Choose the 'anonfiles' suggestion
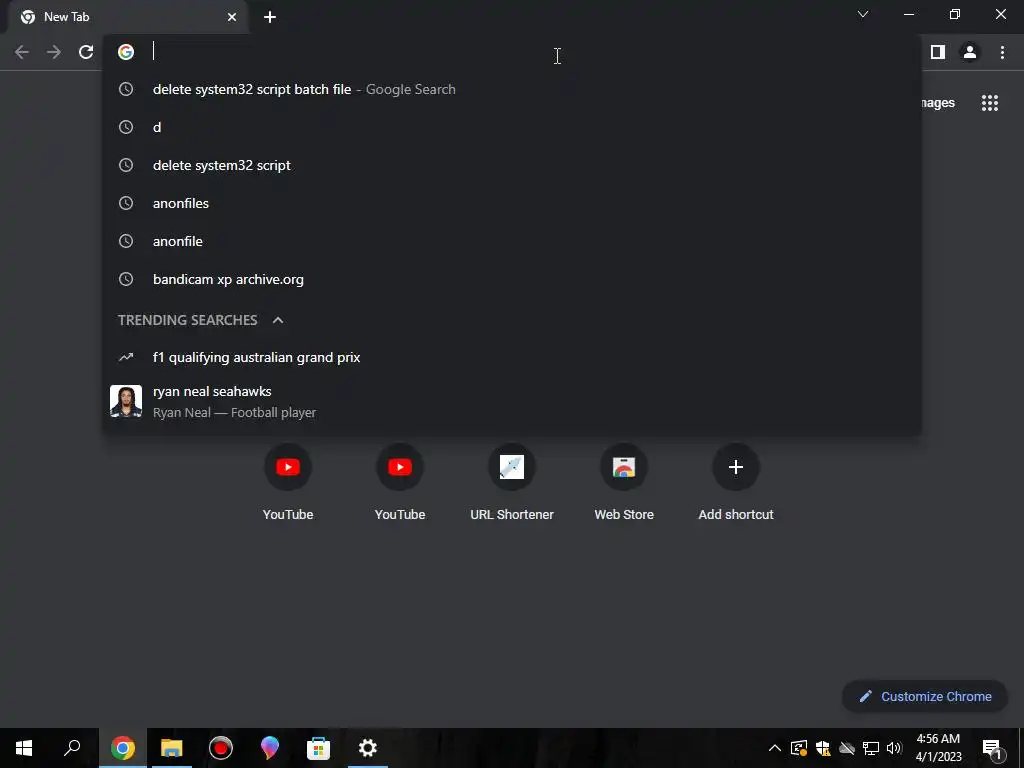Image resolution: width=1024 pixels, height=768 pixels. tap(512, 203)
